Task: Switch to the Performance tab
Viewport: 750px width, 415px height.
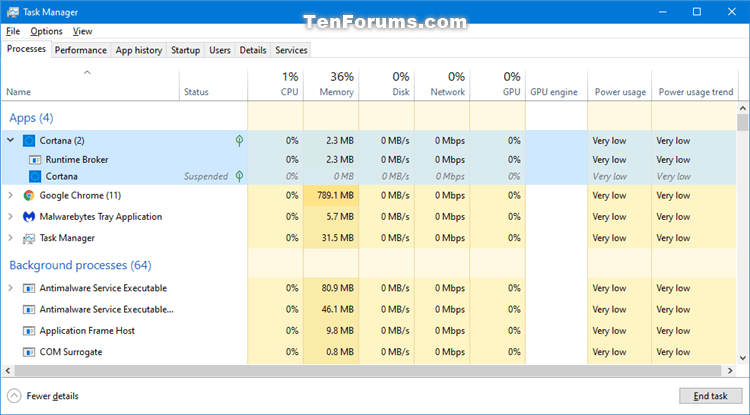Action: (80, 50)
